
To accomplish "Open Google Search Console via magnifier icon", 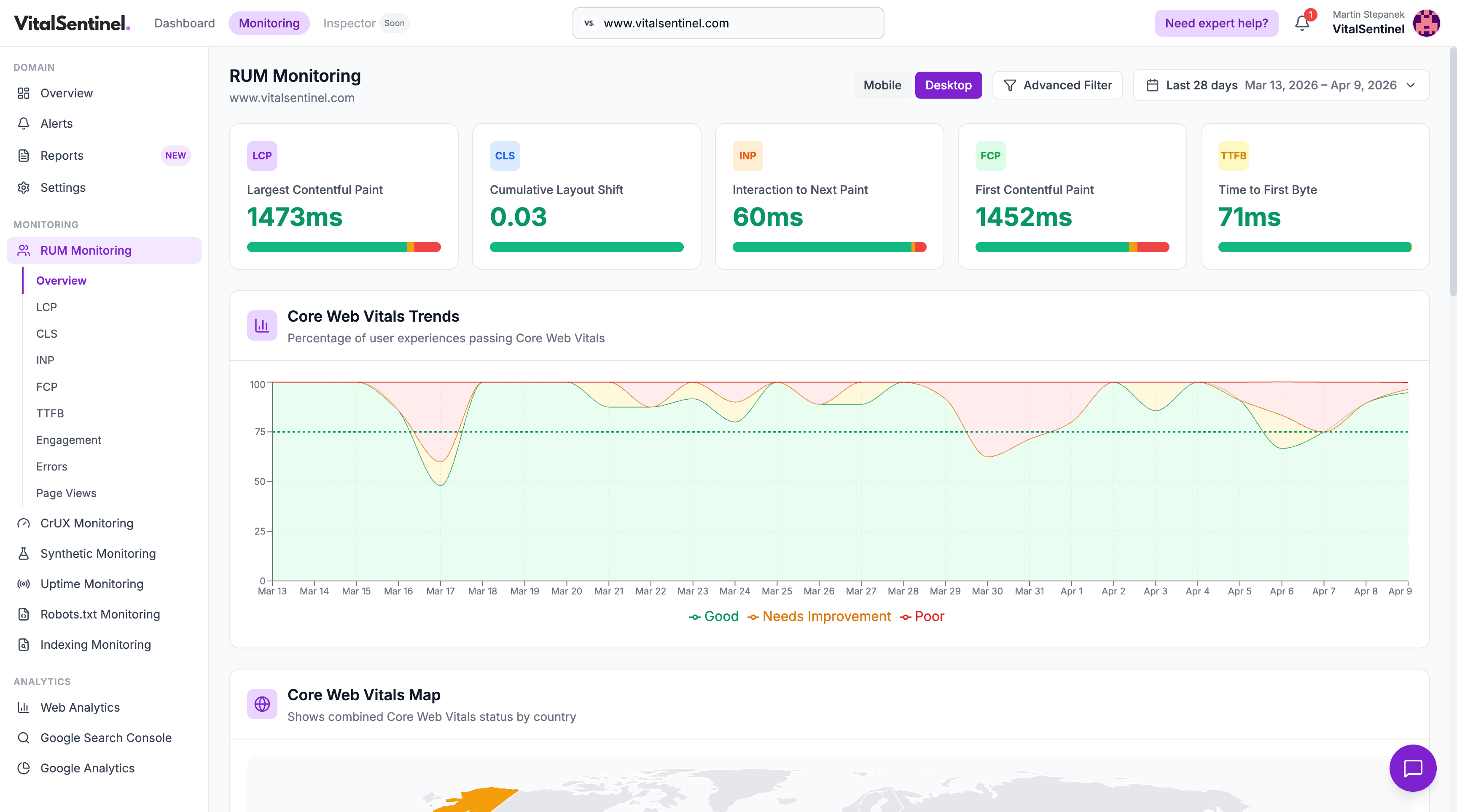I will coord(23,738).
